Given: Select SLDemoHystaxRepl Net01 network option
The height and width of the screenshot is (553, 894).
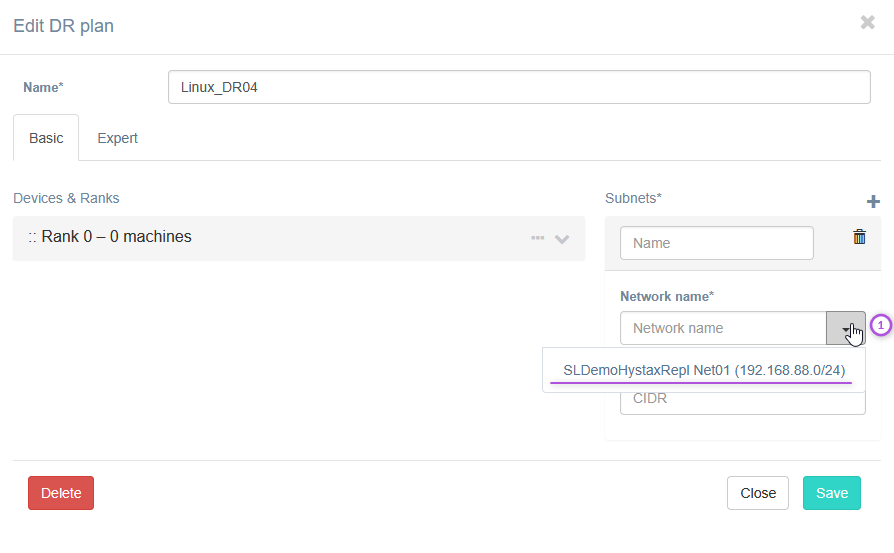Looking at the screenshot, I should 703,370.
